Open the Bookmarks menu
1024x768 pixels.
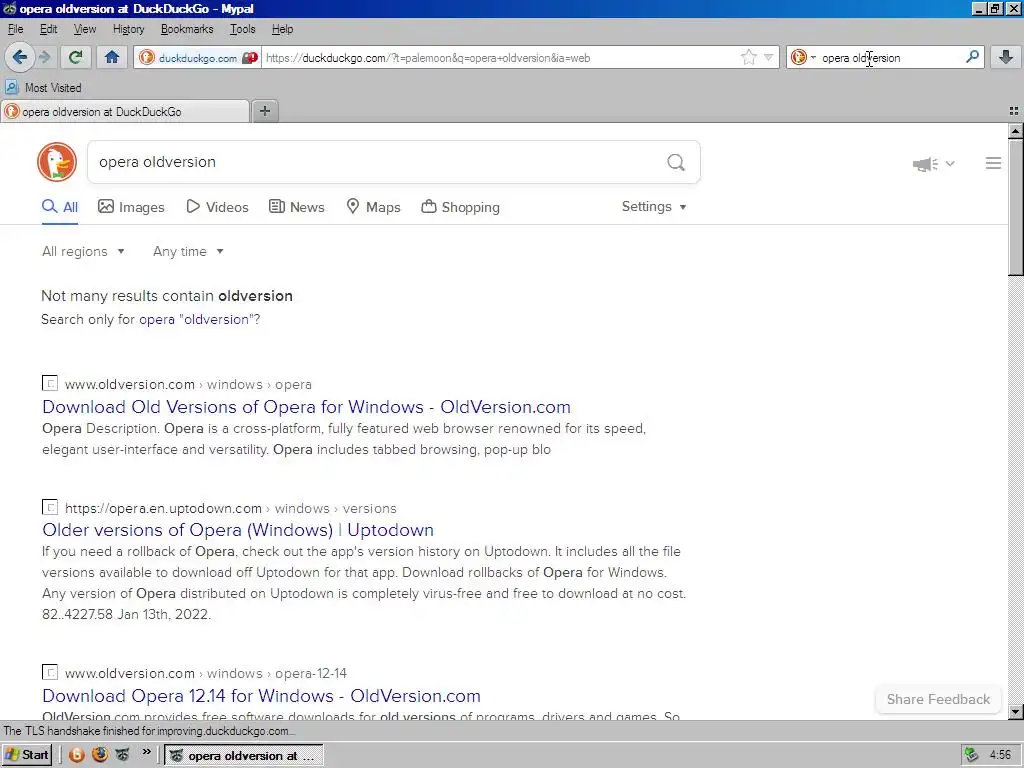(187, 29)
